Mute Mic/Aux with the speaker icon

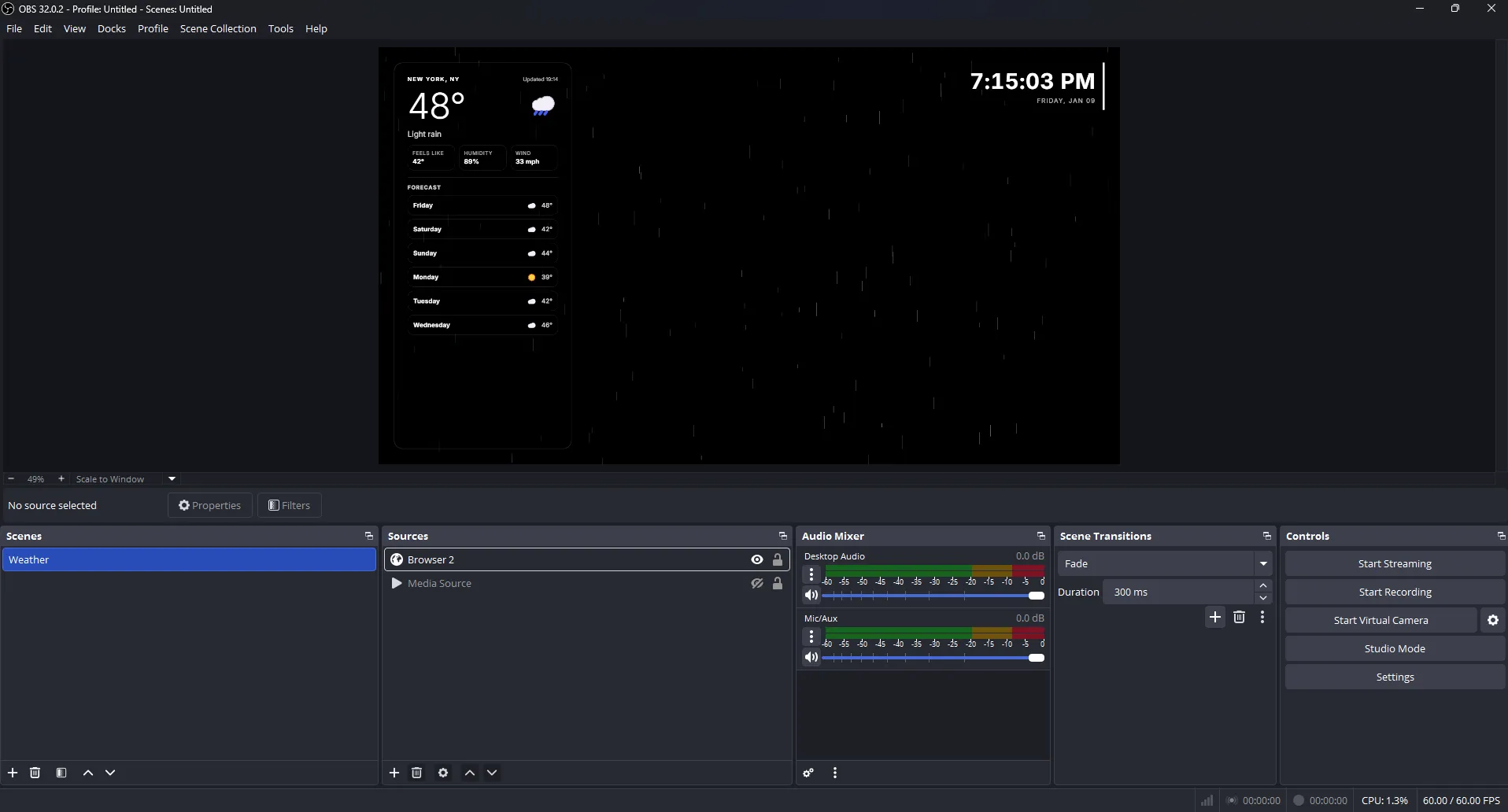(x=811, y=657)
